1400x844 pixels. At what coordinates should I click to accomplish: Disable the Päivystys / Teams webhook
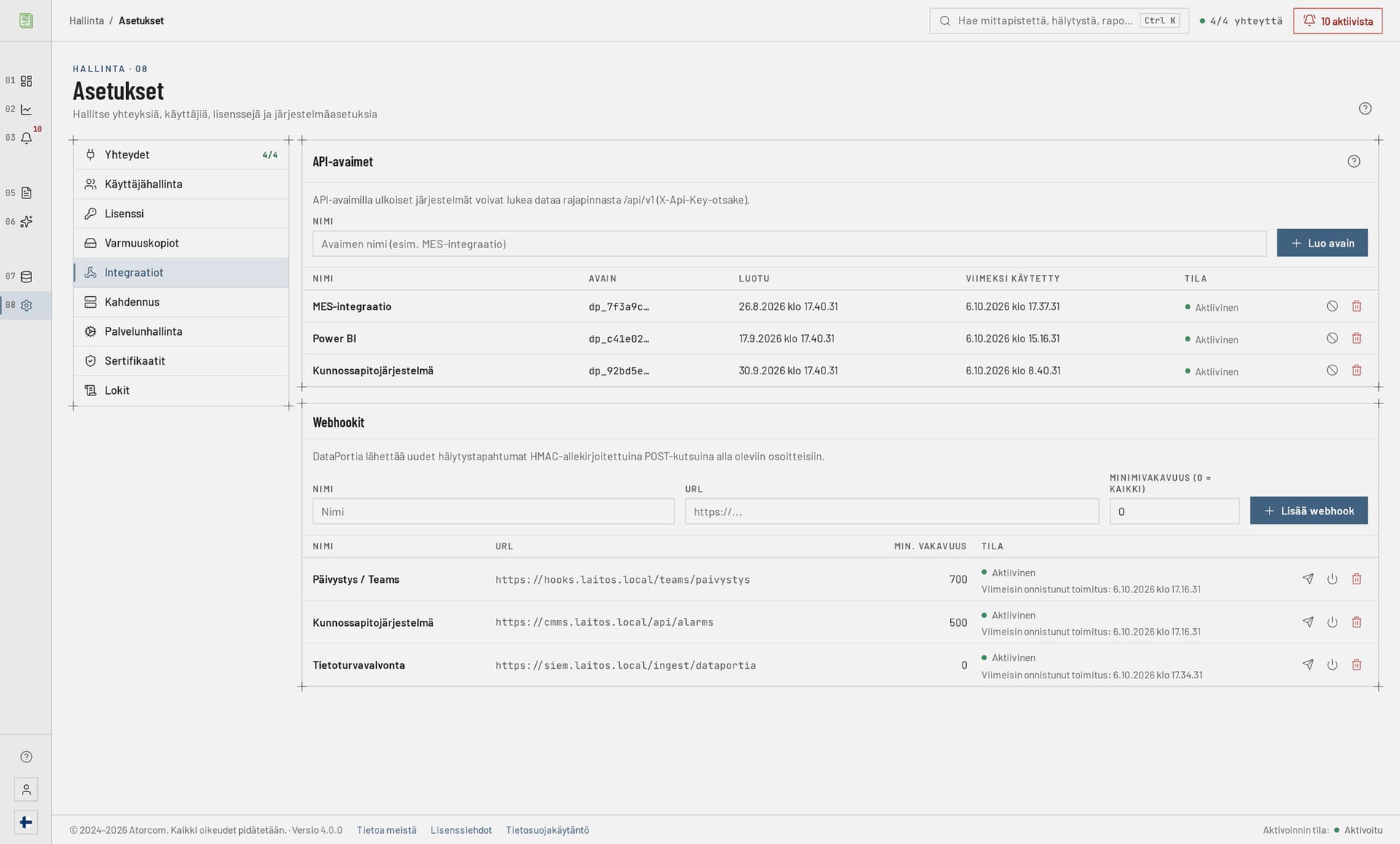click(x=1332, y=579)
